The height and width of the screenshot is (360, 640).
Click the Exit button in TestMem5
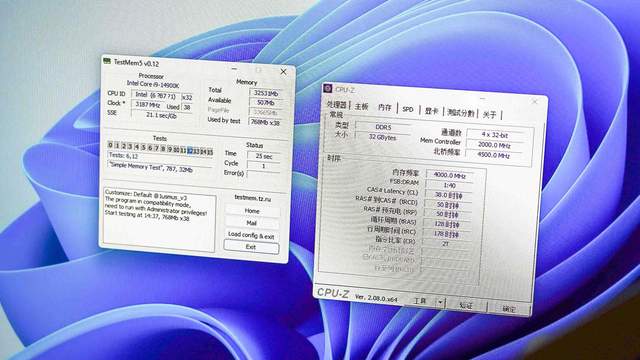tap(251, 247)
